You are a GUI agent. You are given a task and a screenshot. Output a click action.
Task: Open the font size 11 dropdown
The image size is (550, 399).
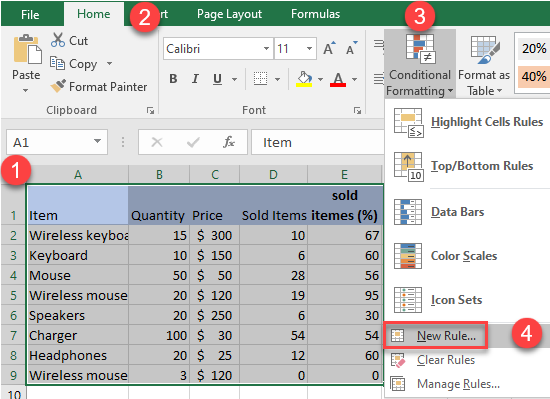309,48
